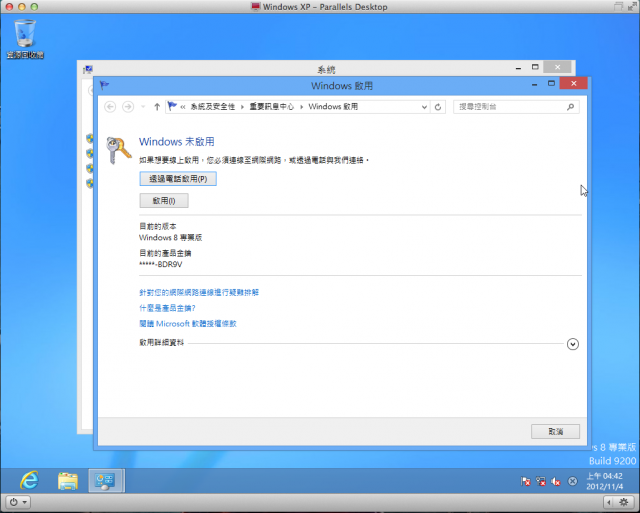Go back using the navigation arrow

click(x=110, y=107)
